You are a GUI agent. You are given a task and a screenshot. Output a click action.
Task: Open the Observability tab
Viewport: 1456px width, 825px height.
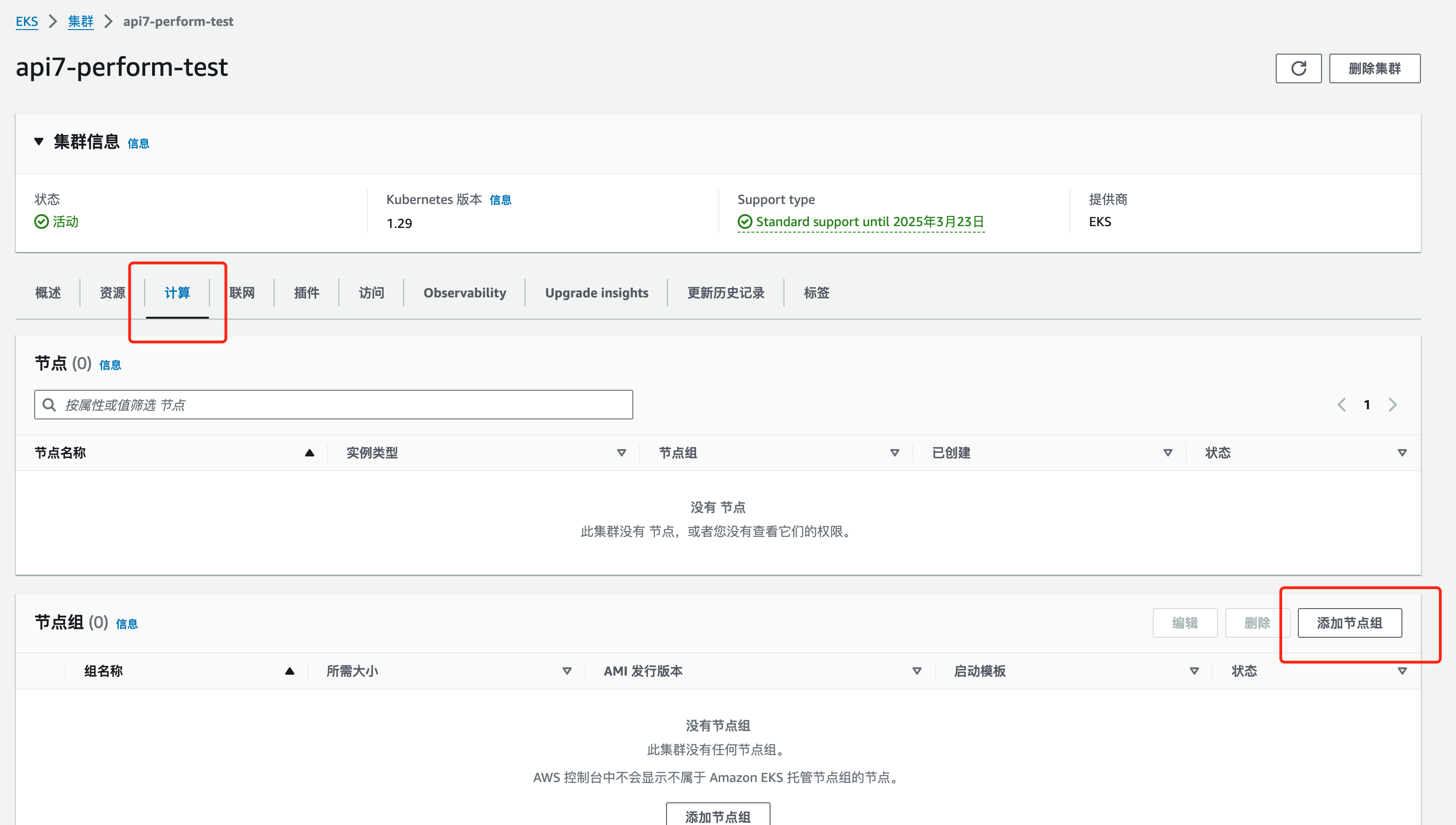coord(465,293)
